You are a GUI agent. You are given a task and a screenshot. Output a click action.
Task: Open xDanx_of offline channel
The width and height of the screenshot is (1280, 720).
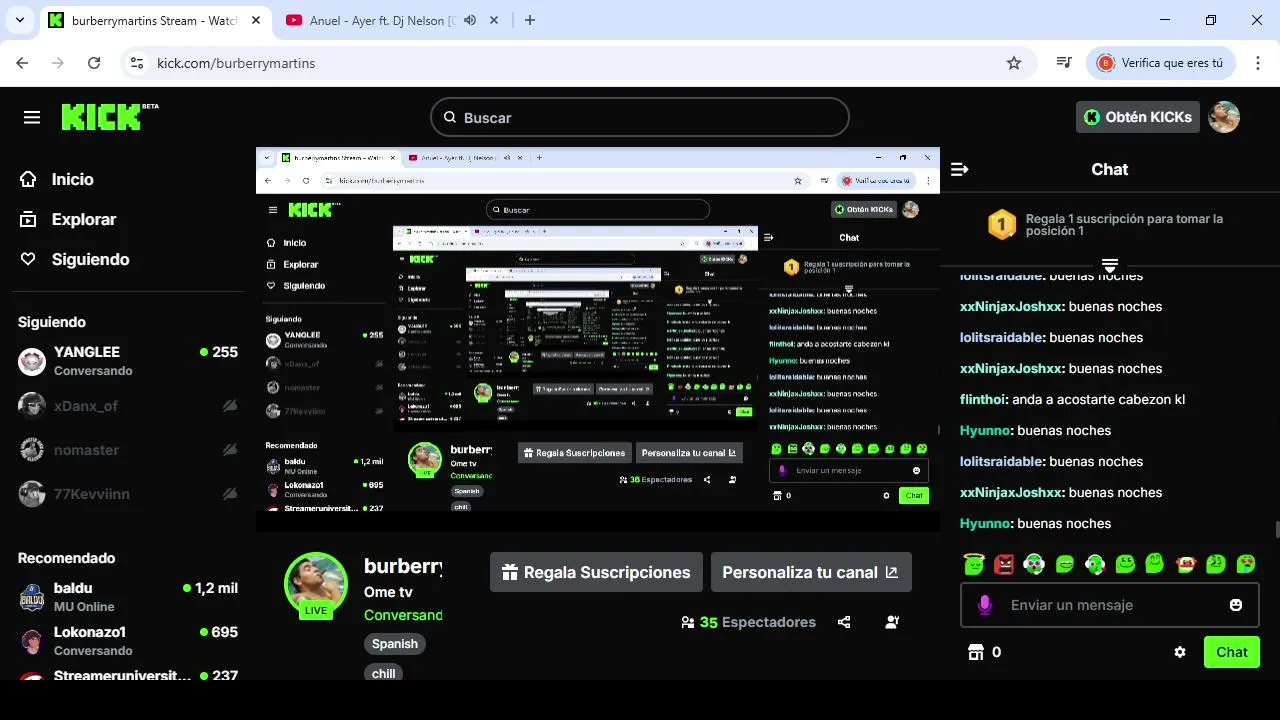pyautogui.click(x=128, y=405)
